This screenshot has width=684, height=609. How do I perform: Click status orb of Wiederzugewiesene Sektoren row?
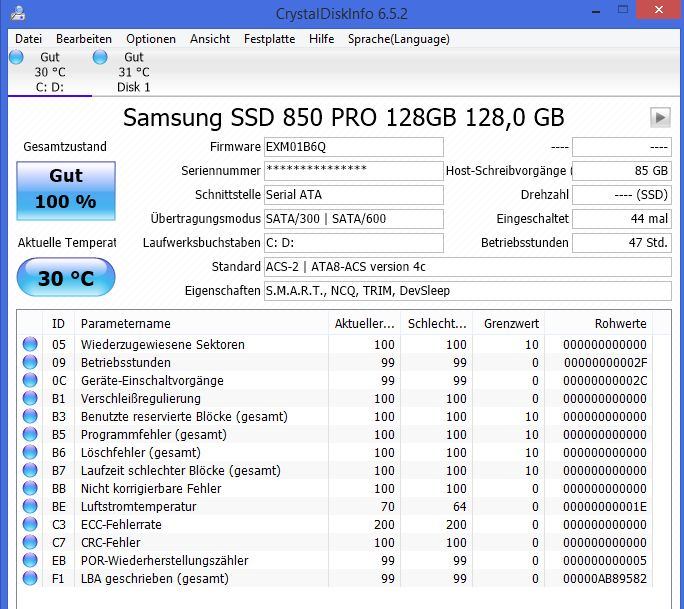[30, 344]
